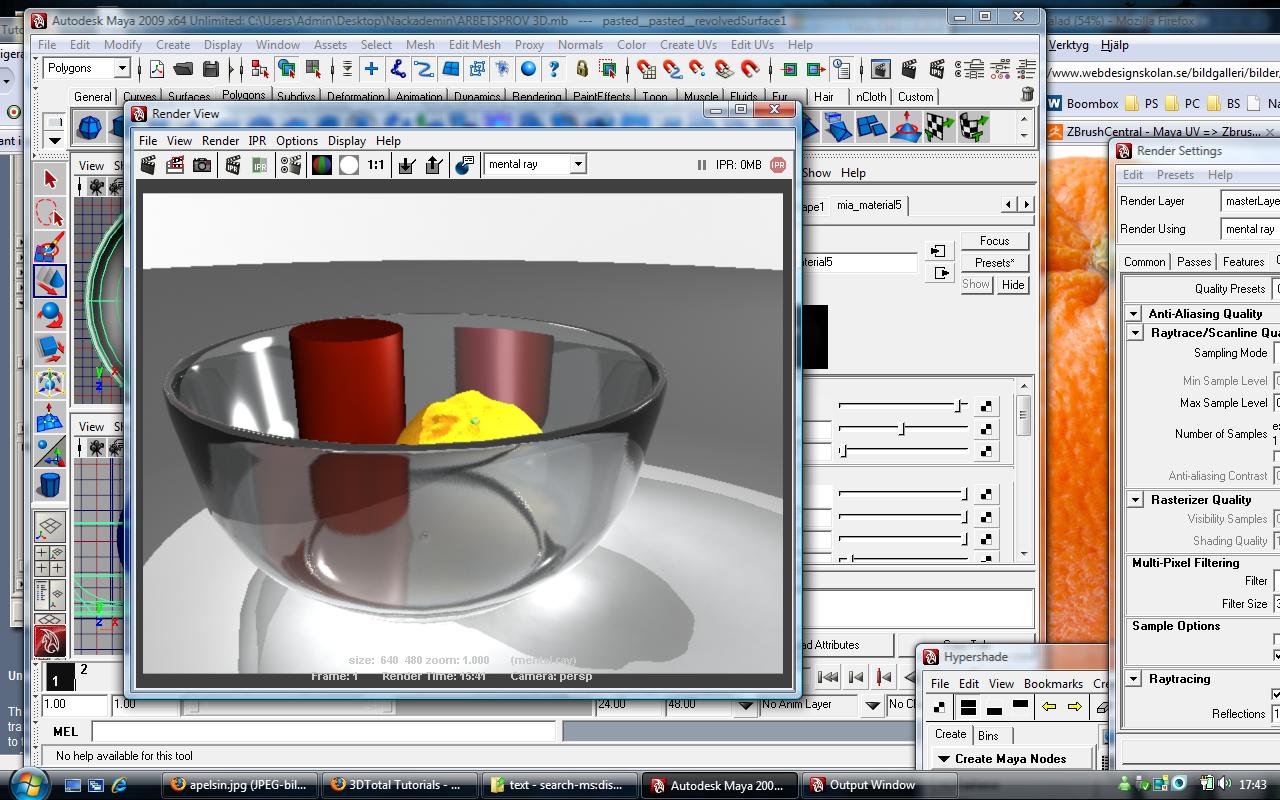The image size is (1280, 800).
Task: Click the Hide button in Attribute Editor
Action: click(1013, 285)
